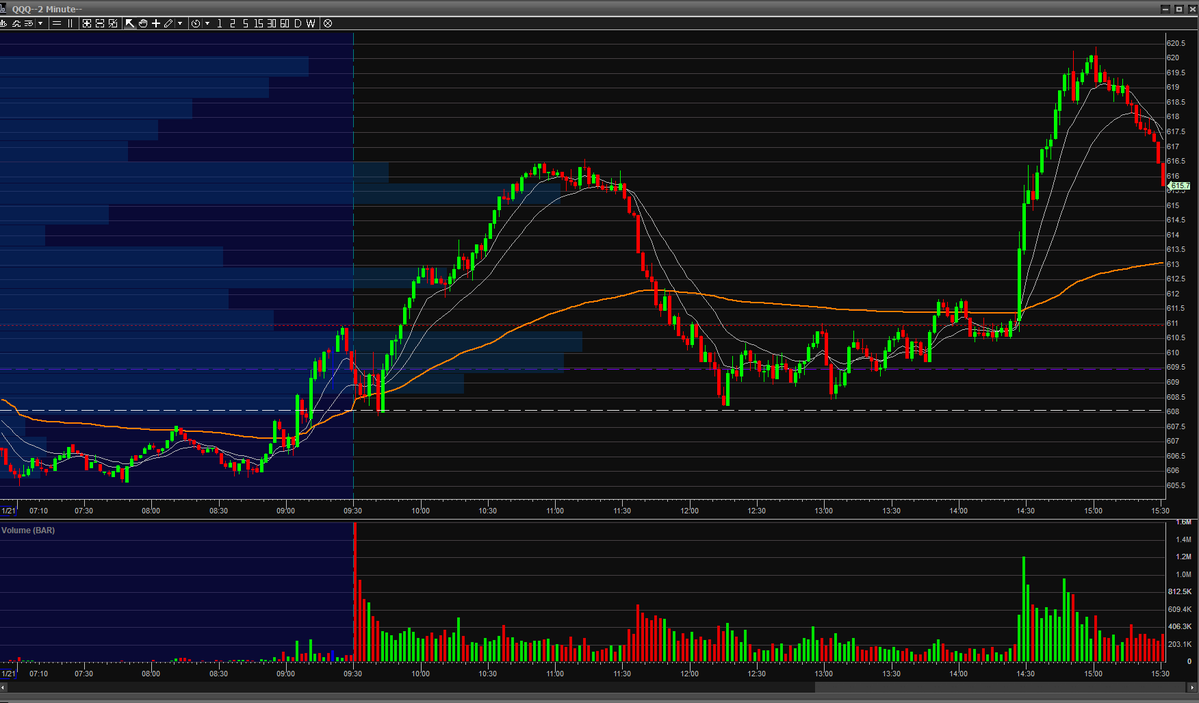Image resolution: width=1199 pixels, height=703 pixels.
Task: Switch chart to 1 minute interval
Action: coord(219,24)
